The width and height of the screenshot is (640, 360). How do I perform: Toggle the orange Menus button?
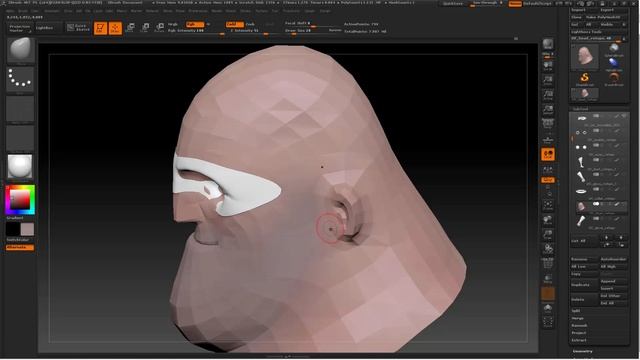point(515,4)
